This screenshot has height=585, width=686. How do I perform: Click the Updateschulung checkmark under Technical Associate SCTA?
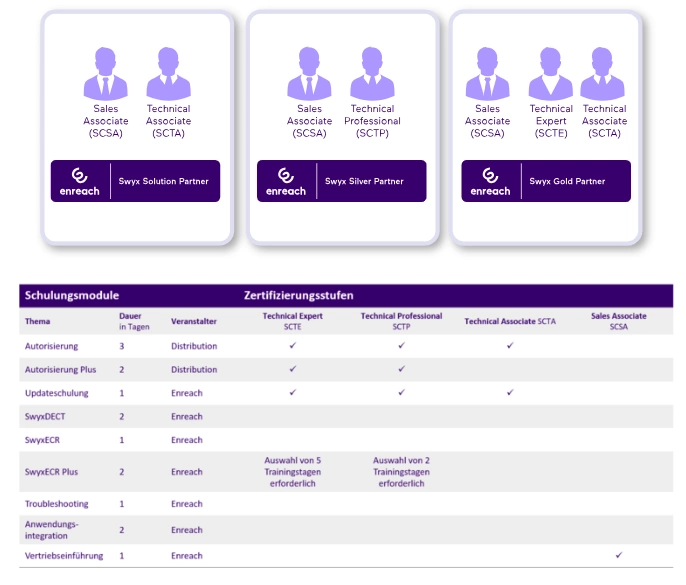coord(509,393)
